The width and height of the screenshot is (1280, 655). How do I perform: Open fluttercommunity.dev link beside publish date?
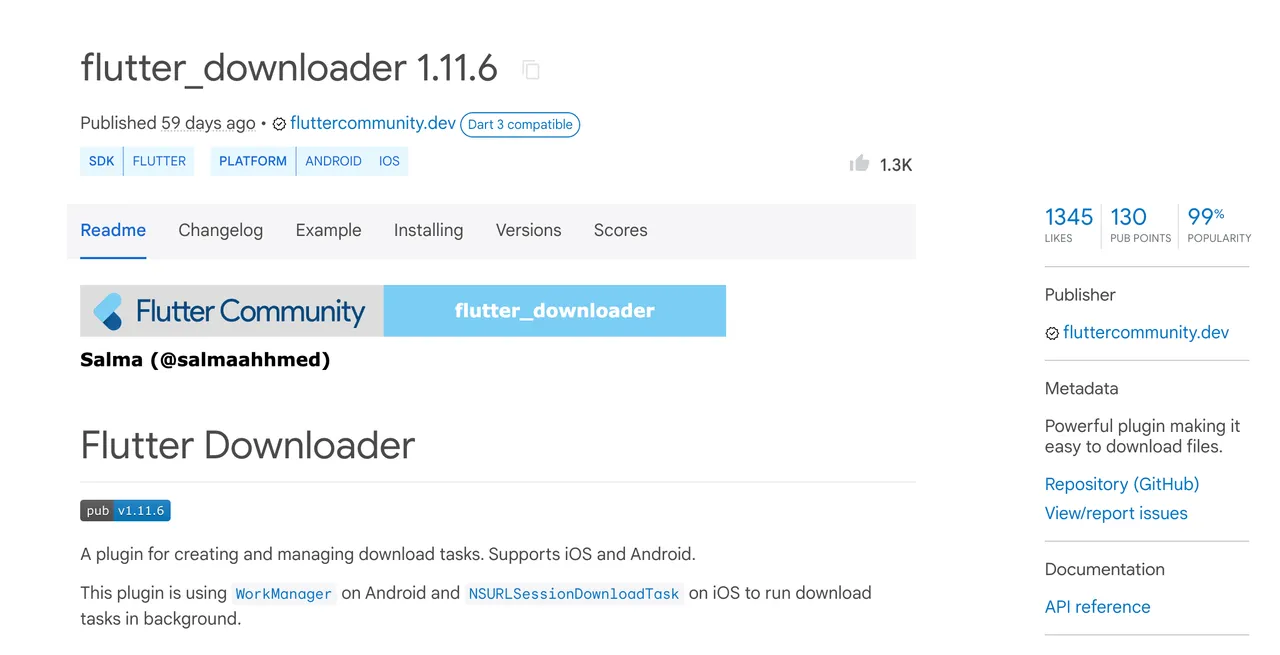(x=373, y=123)
